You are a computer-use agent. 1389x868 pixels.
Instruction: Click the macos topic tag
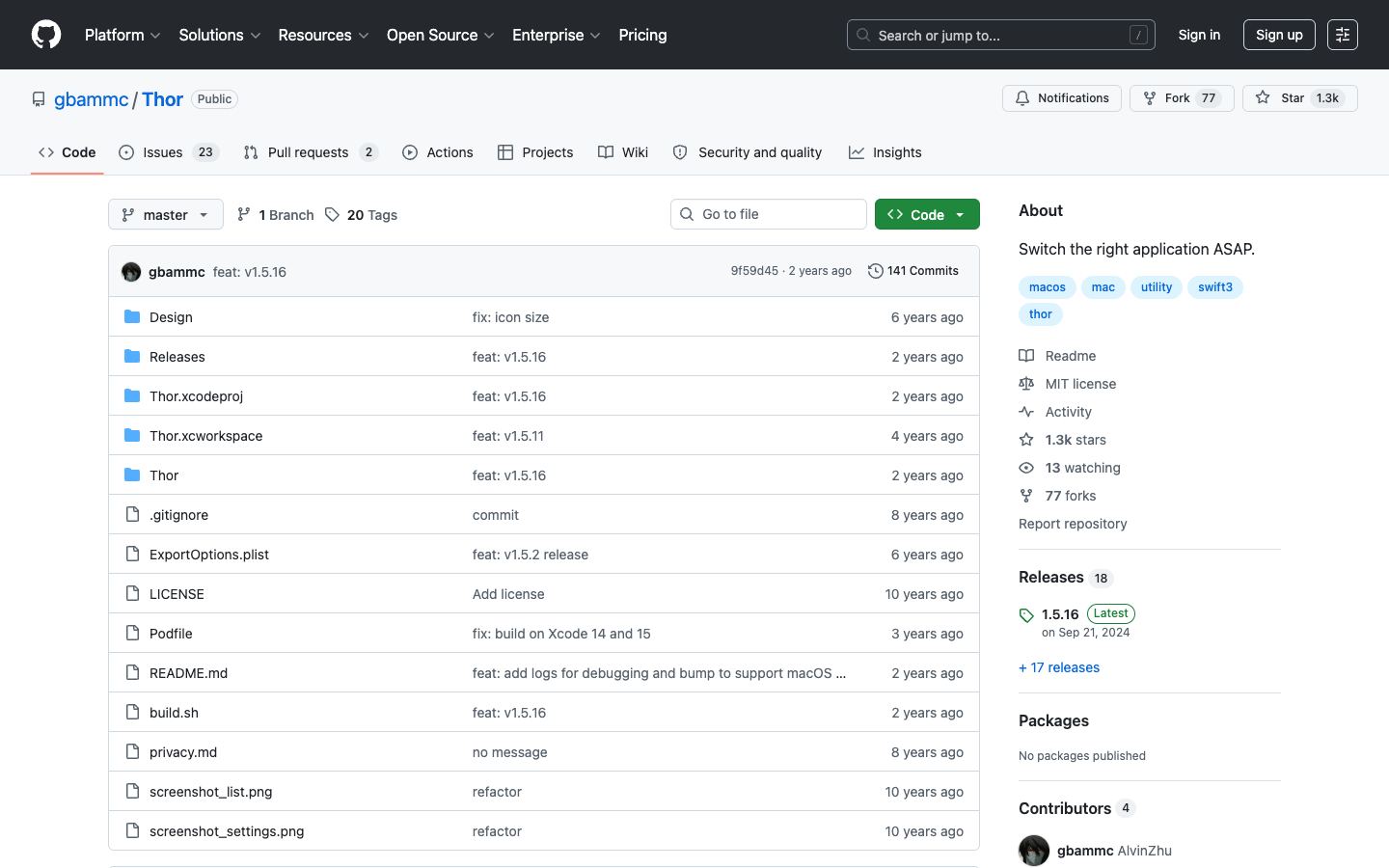1048,287
